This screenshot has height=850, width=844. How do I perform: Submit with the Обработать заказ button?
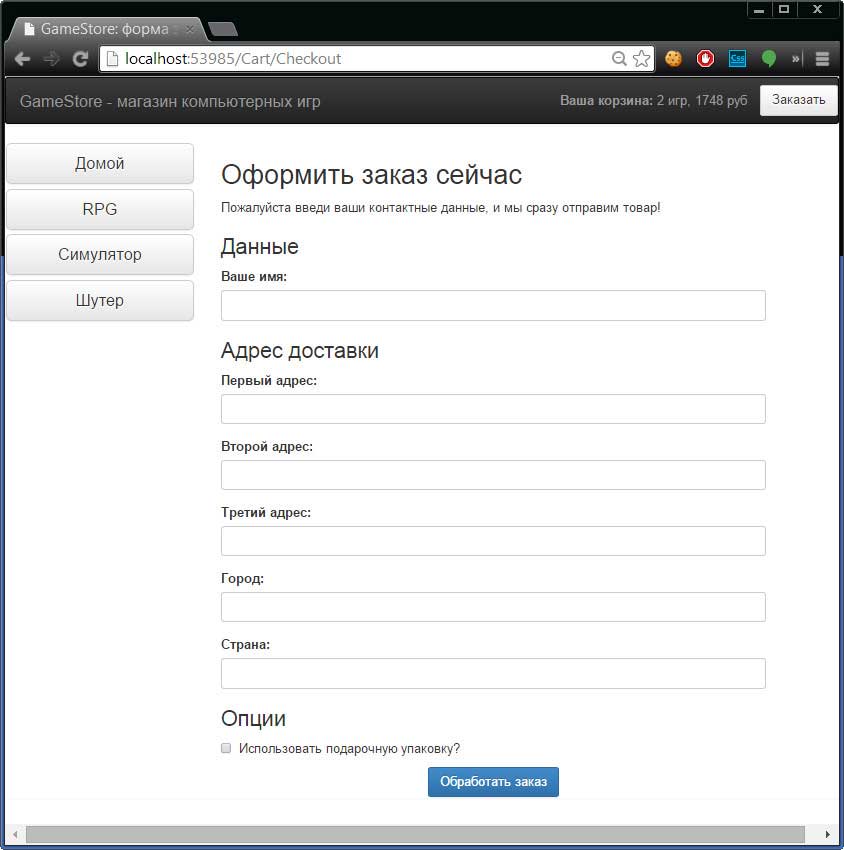(x=493, y=782)
